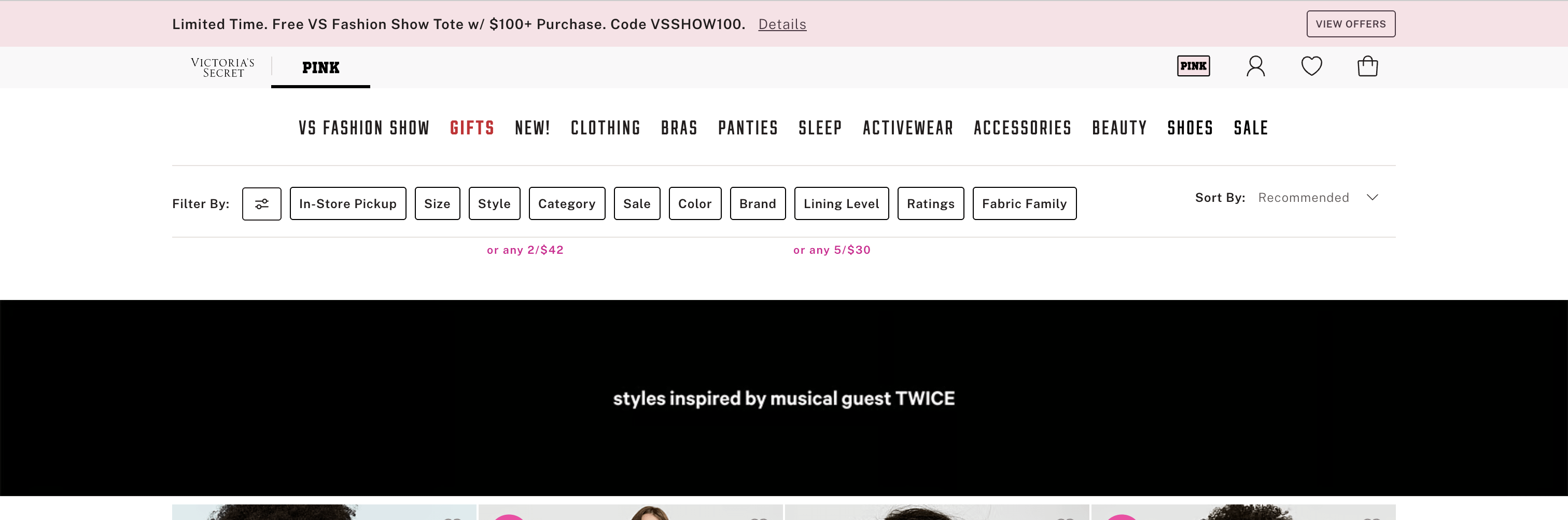Open the account profile icon
1568x520 pixels.
[1255, 66]
